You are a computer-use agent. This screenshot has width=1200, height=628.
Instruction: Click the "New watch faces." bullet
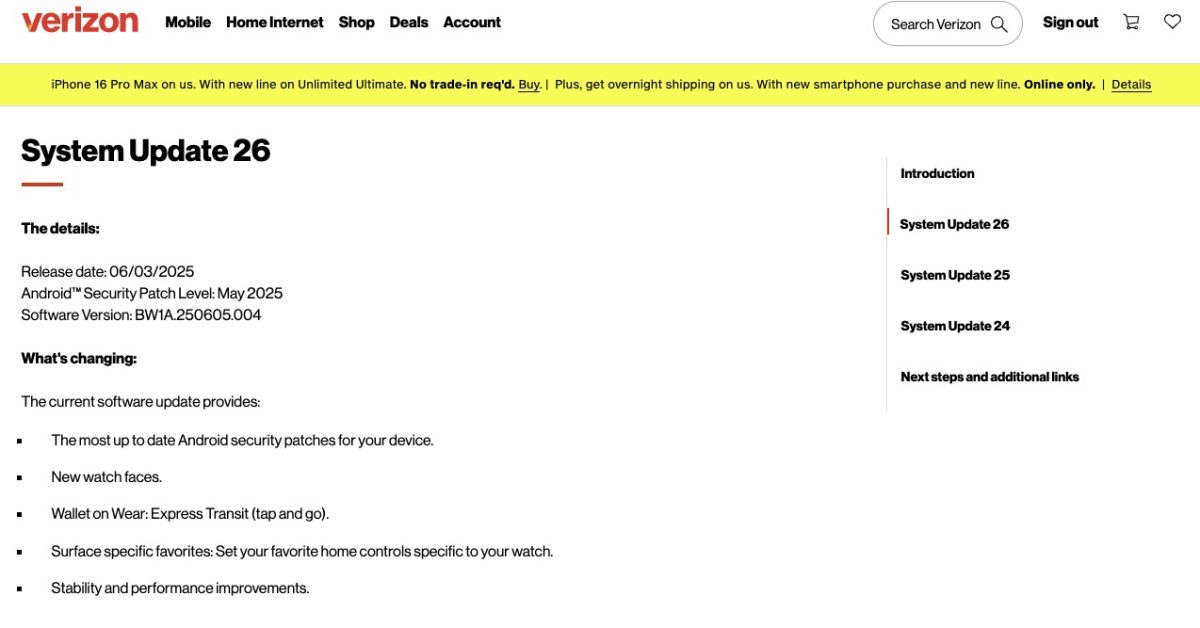click(106, 477)
